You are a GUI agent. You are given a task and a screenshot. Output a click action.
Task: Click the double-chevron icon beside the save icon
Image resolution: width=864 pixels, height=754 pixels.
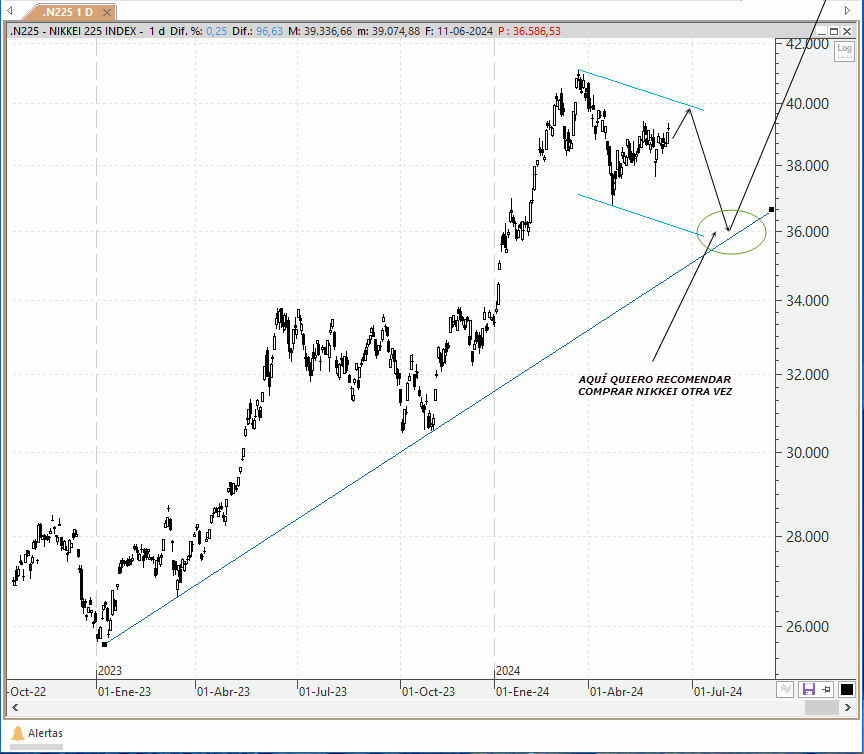pyautogui.click(x=785, y=689)
